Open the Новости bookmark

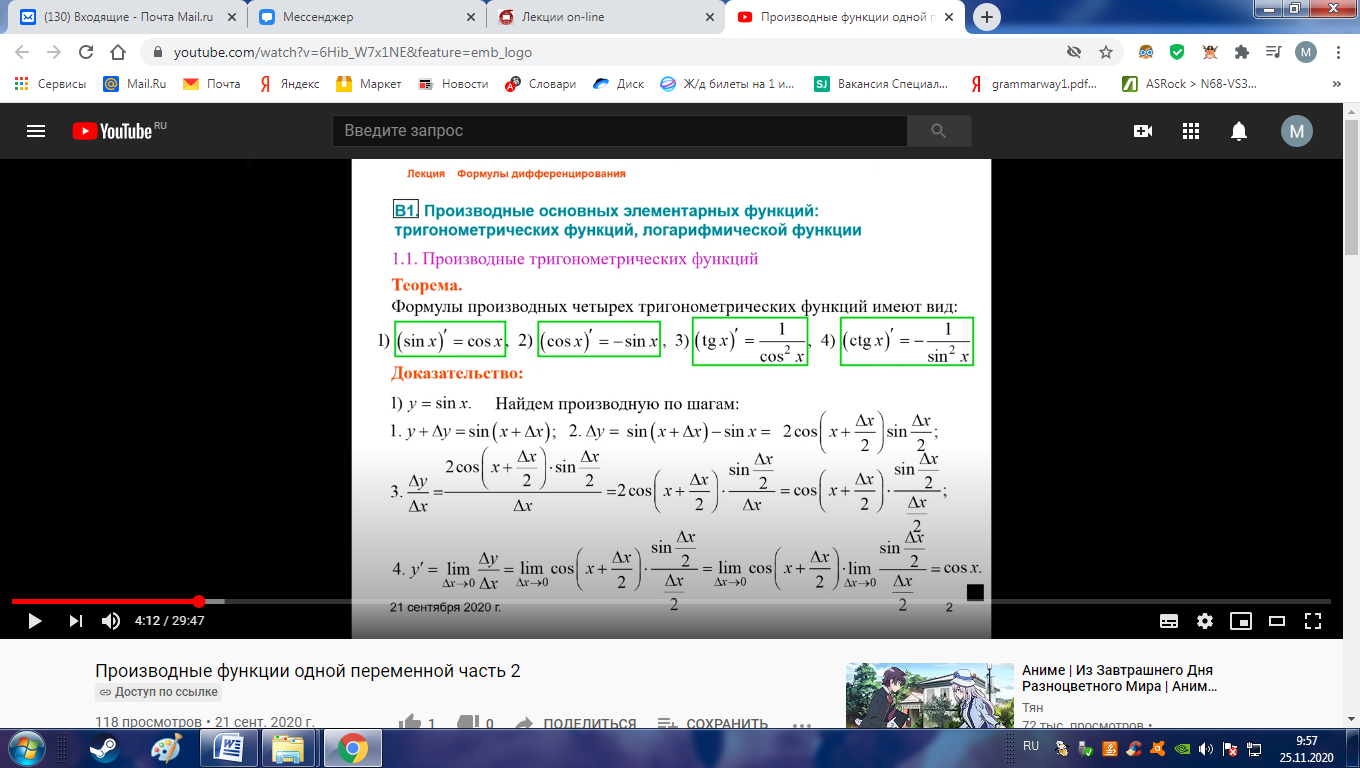[454, 84]
